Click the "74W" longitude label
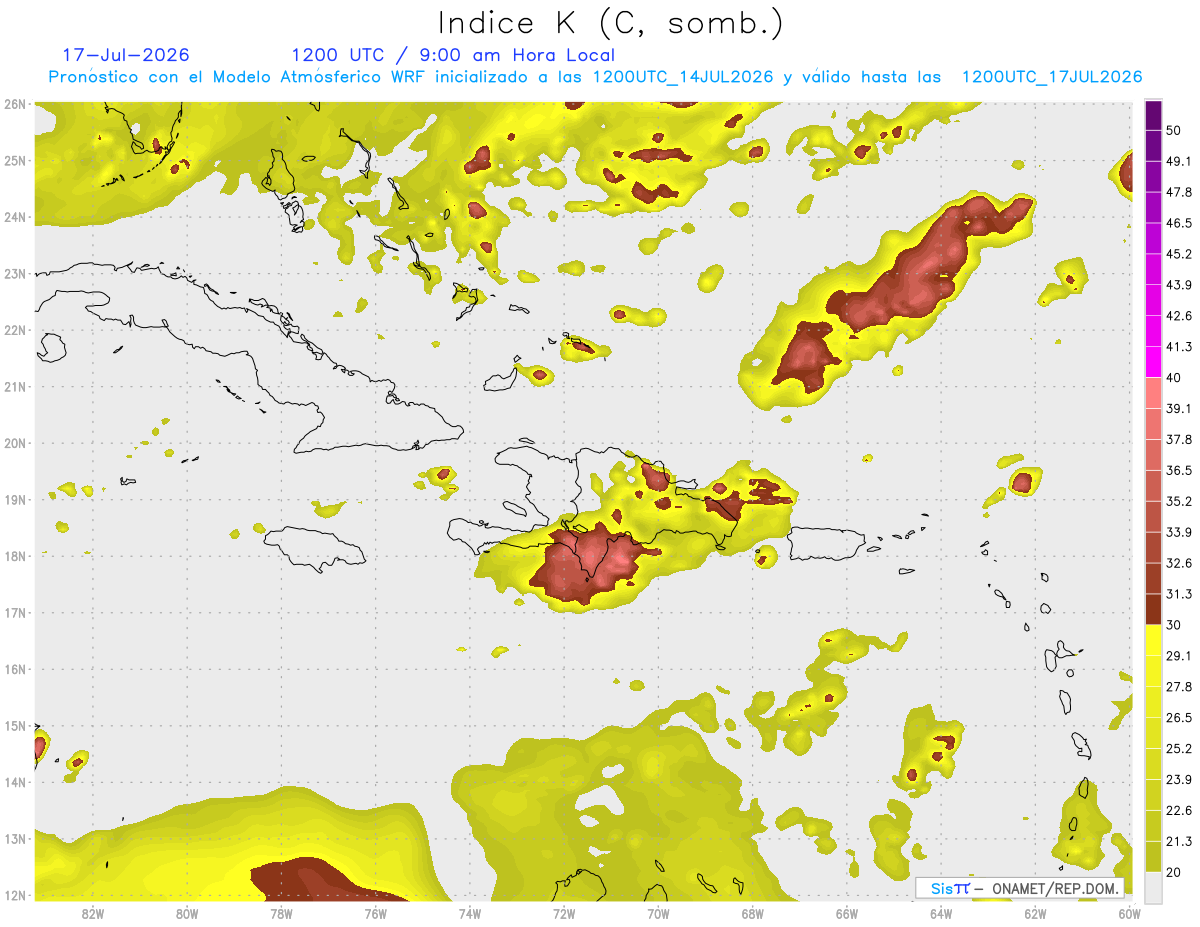 (470, 913)
